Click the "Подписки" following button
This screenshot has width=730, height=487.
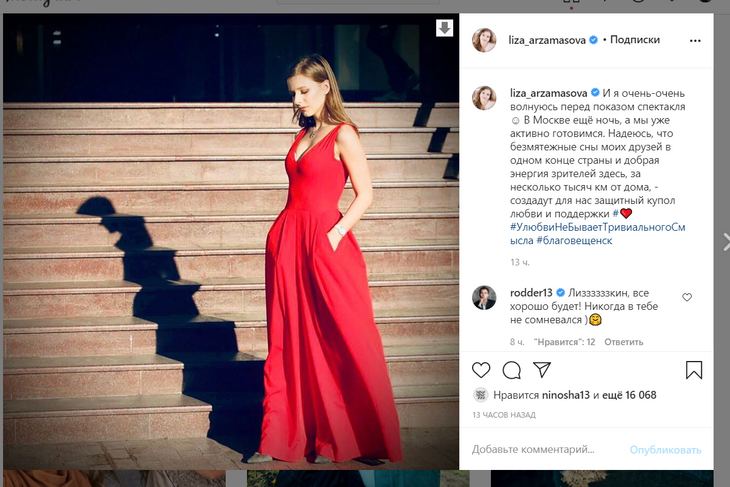click(634, 40)
